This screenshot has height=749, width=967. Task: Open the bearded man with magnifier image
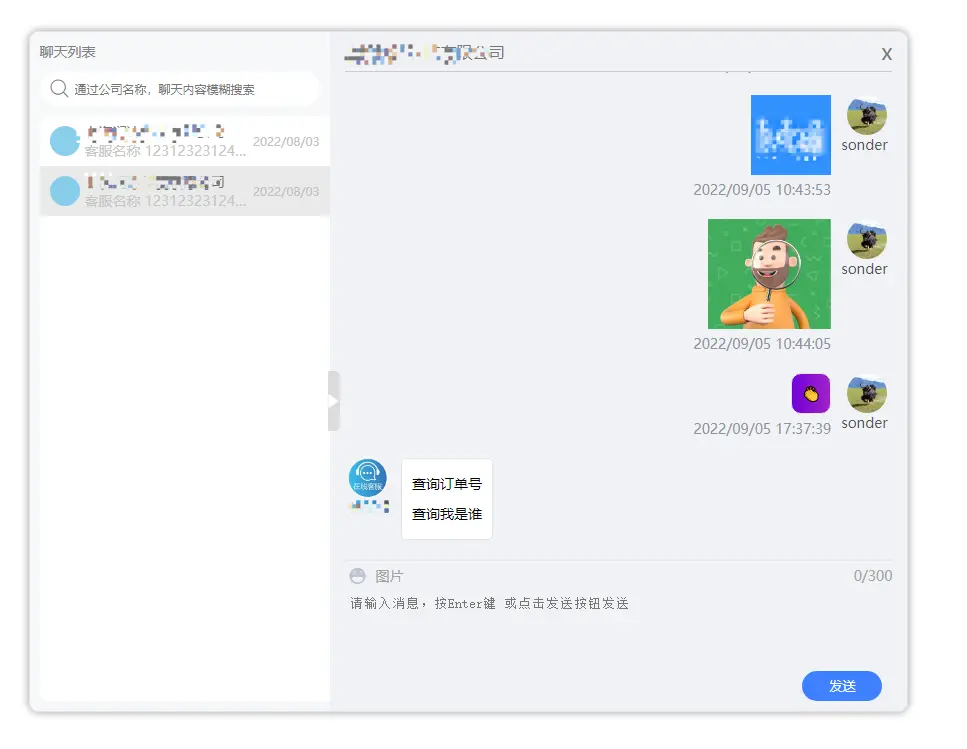click(769, 274)
